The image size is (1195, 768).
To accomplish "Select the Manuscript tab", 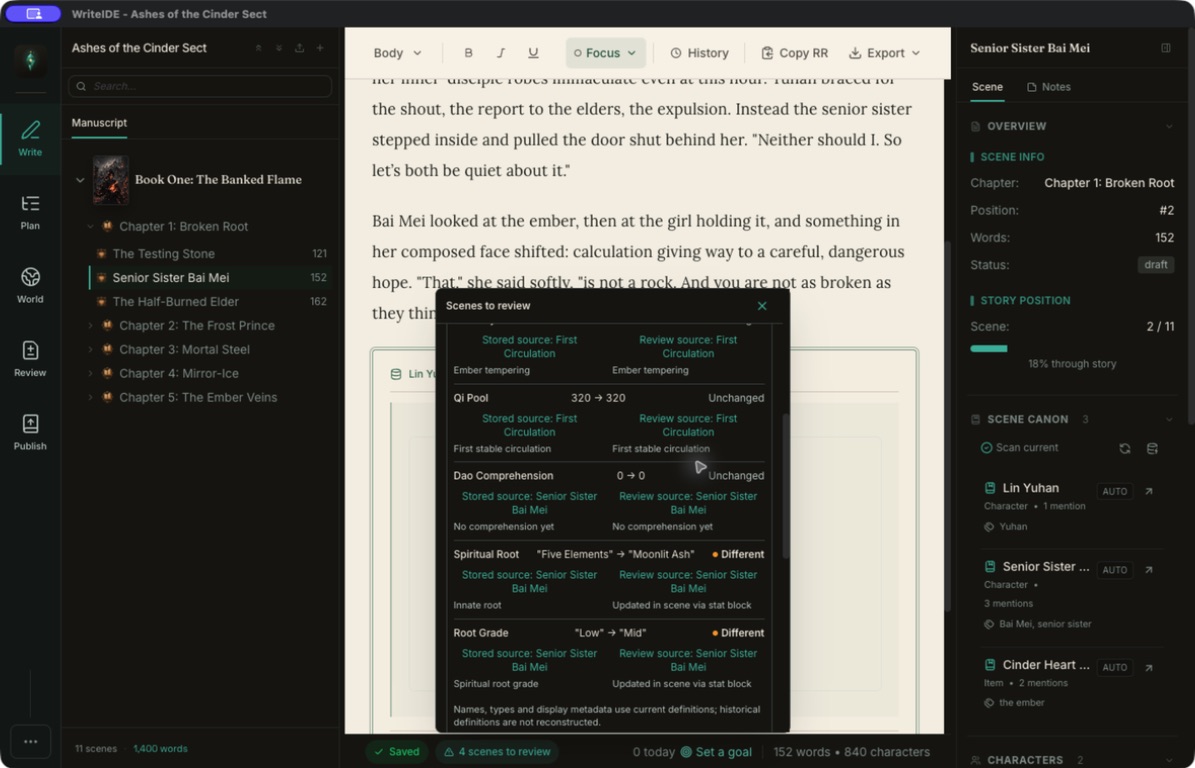I will click(x=99, y=123).
